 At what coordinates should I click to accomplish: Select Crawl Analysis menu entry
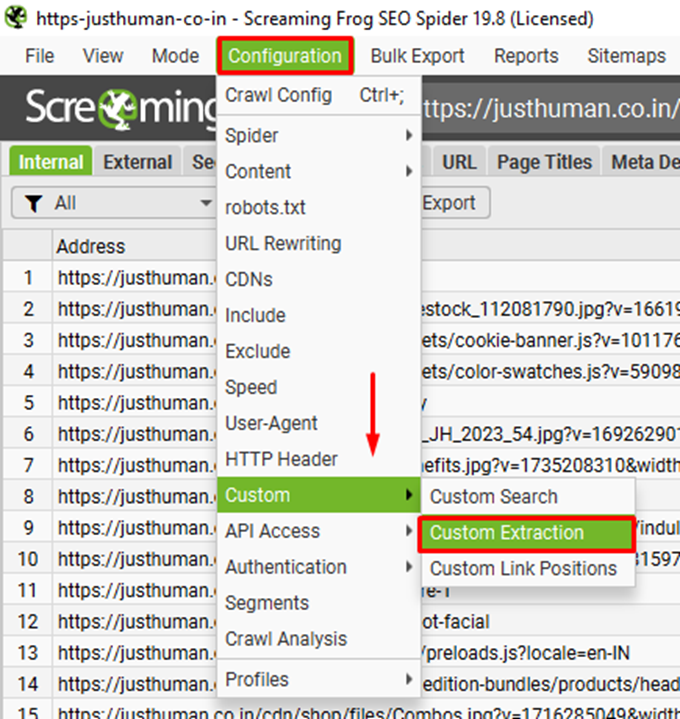pos(319,639)
